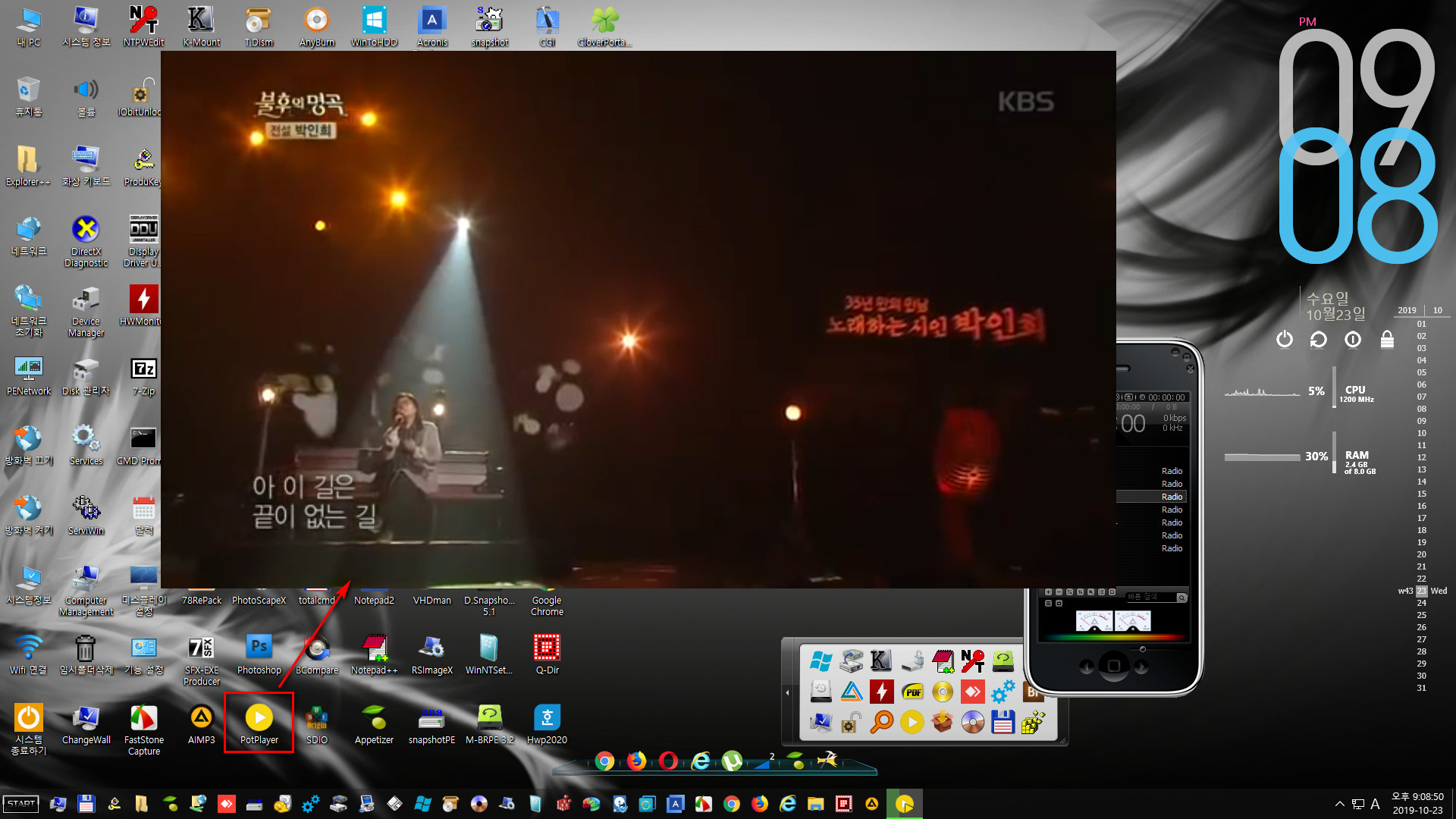The width and height of the screenshot is (1456, 819).
Task: Open the T.Dism desktop shortcut
Action: pos(259,27)
